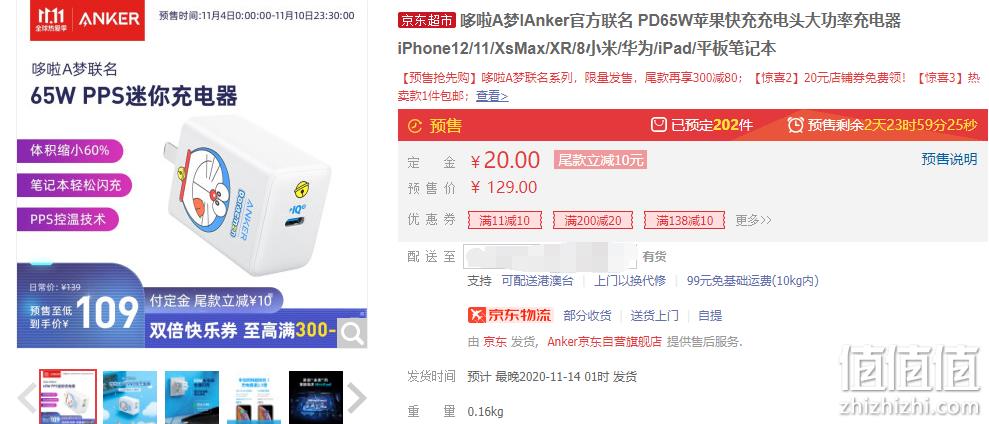Click the magnifier zoom icon on product image

[352, 333]
